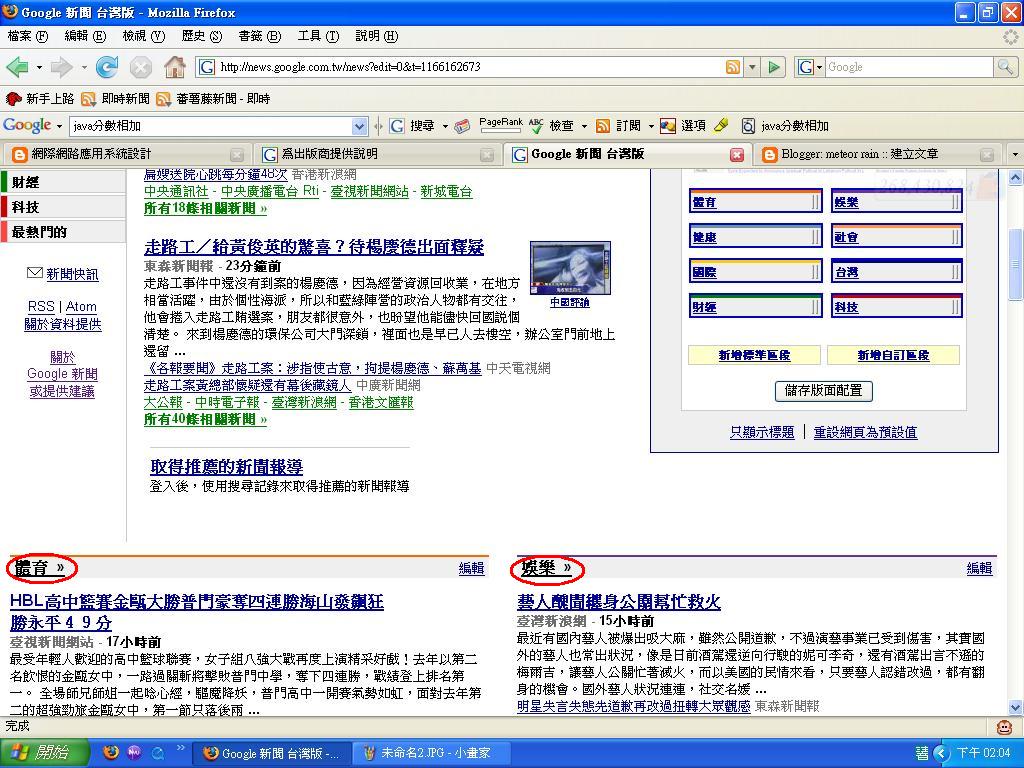
Task: Open the 檢視 menu
Action: pos(144,36)
